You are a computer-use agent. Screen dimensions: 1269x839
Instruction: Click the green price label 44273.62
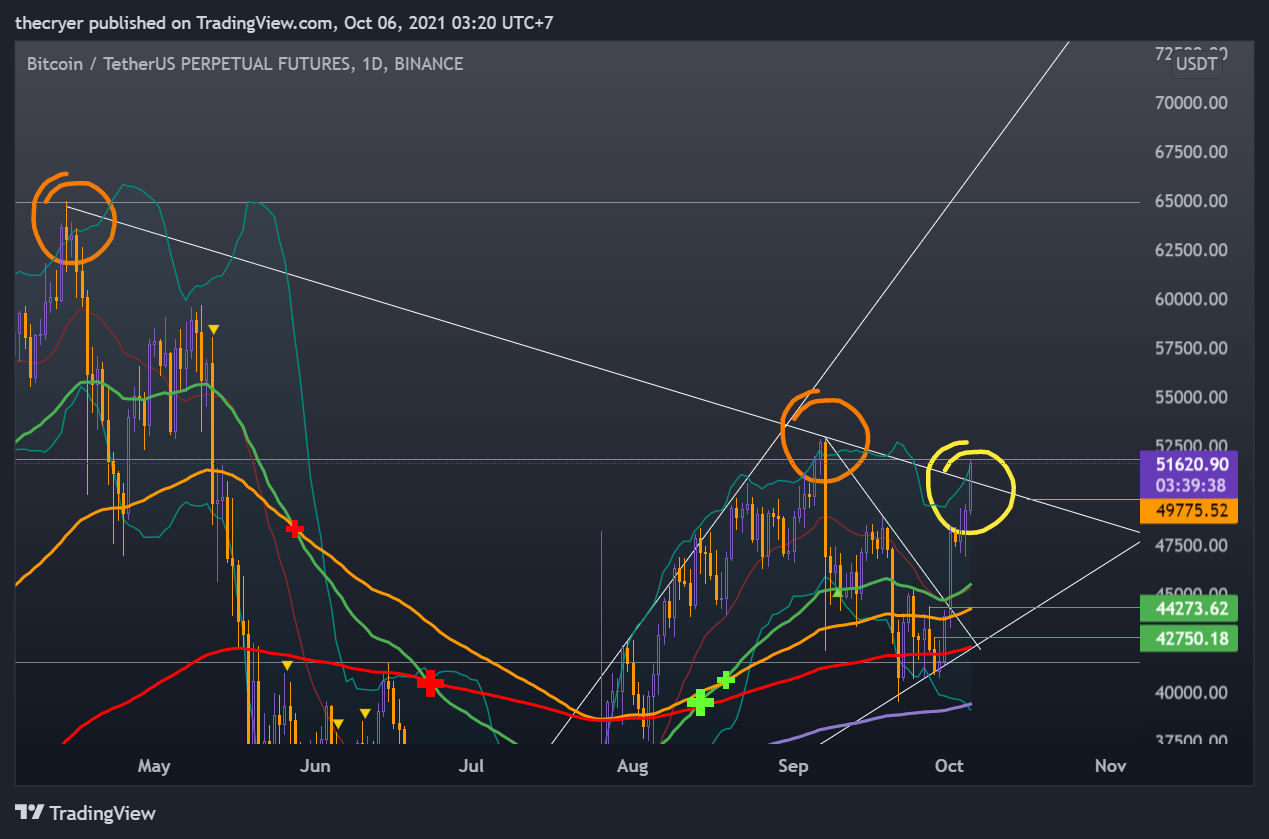tap(1189, 607)
